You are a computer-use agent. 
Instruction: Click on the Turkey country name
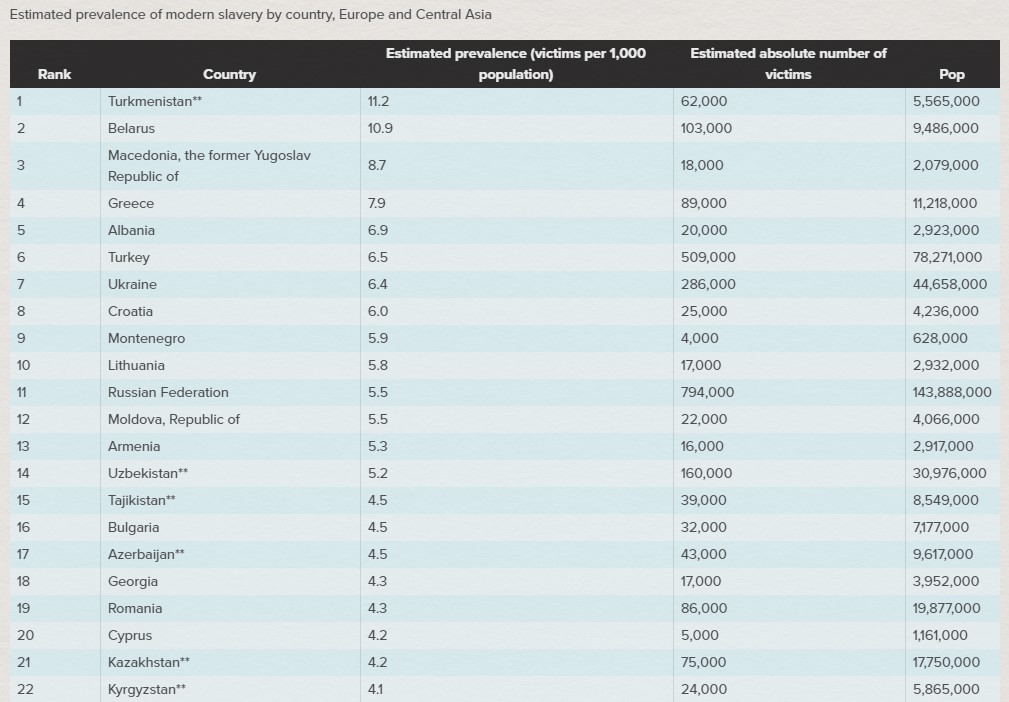pos(129,257)
